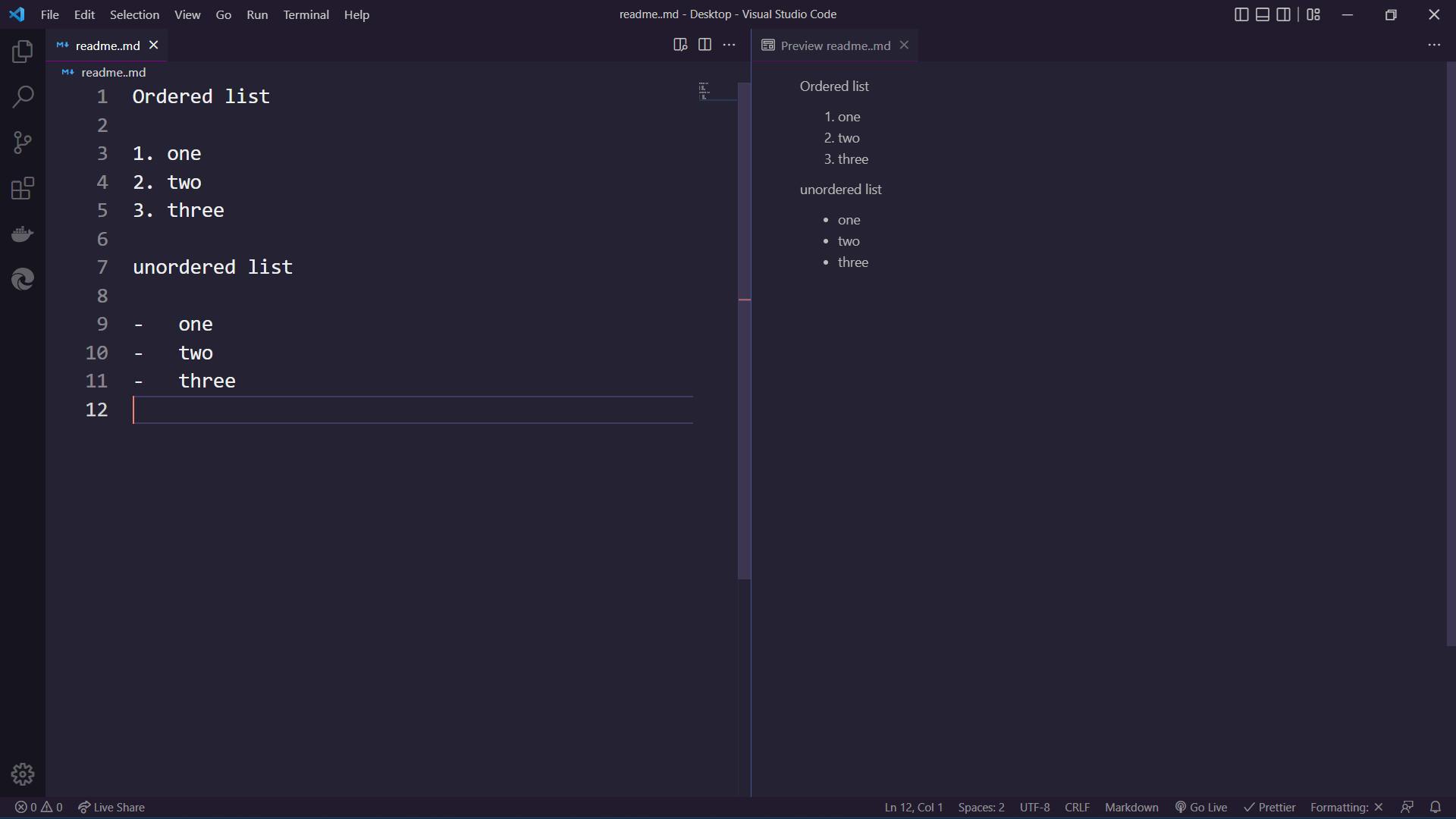Image resolution: width=1456 pixels, height=819 pixels.
Task: Open the Manage settings gear
Action: pyautogui.click(x=23, y=774)
